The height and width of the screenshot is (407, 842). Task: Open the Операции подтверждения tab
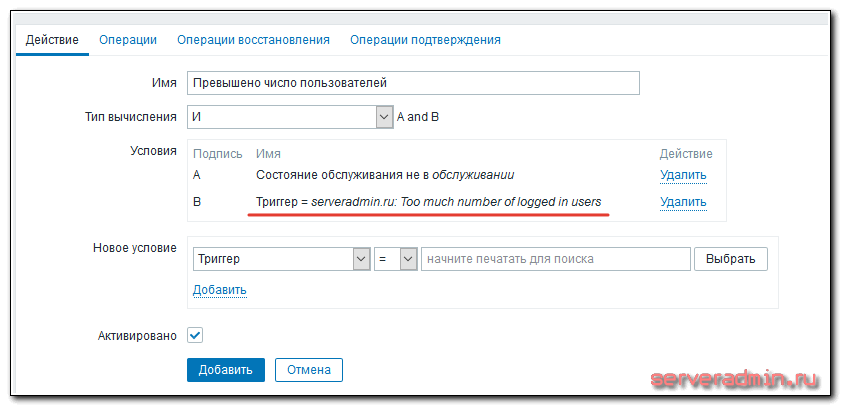click(x=425, y=40)
